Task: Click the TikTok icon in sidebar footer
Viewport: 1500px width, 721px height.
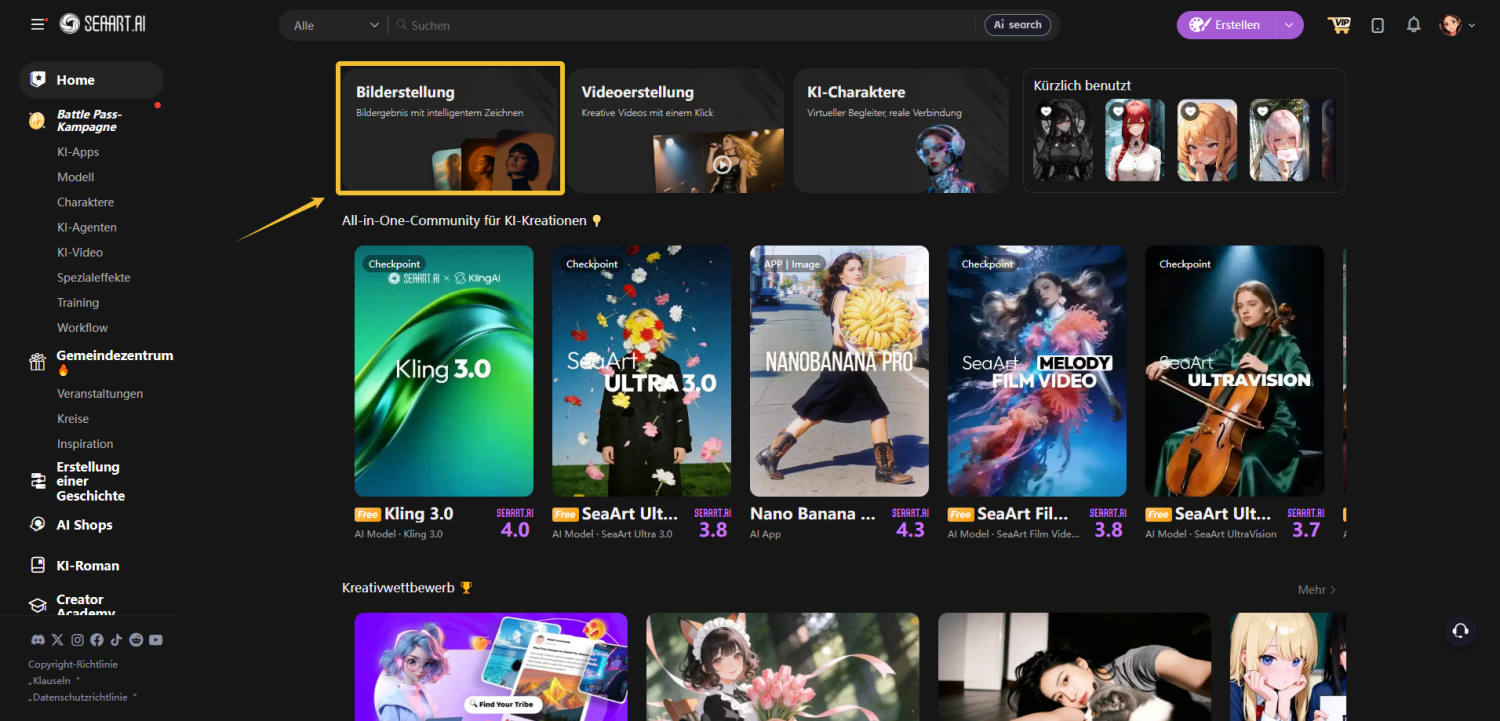Action: [116, 640]
